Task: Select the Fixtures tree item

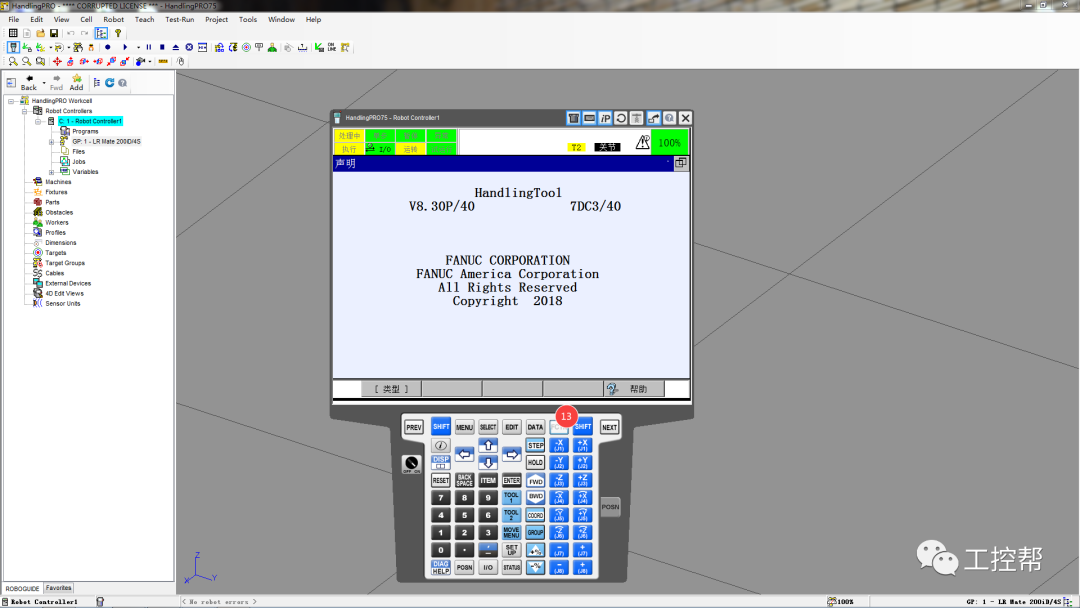Action: (56, 192)
